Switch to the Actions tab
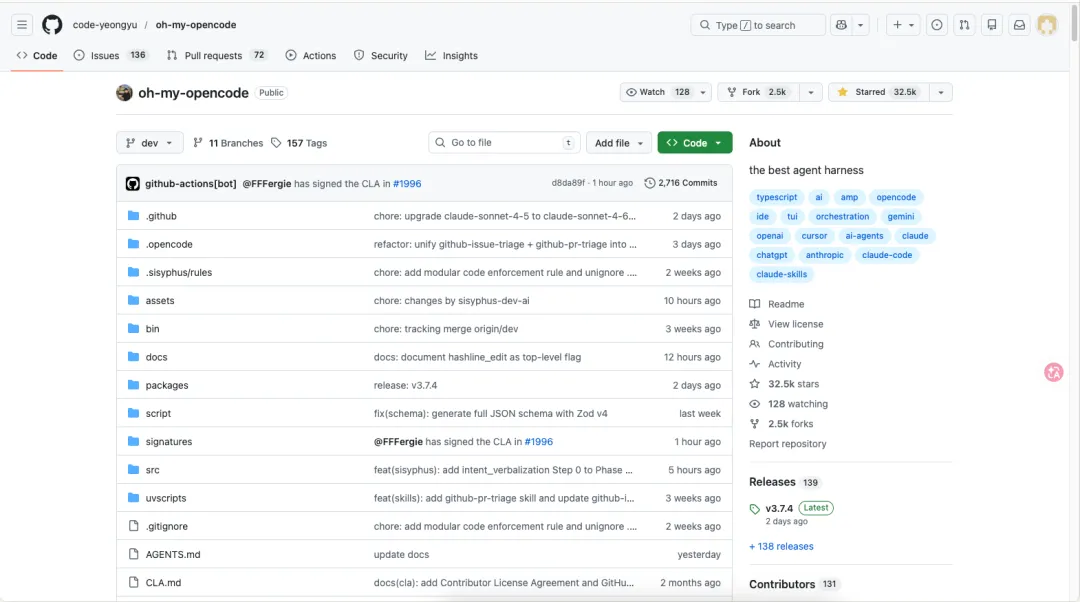 [311, 55]
